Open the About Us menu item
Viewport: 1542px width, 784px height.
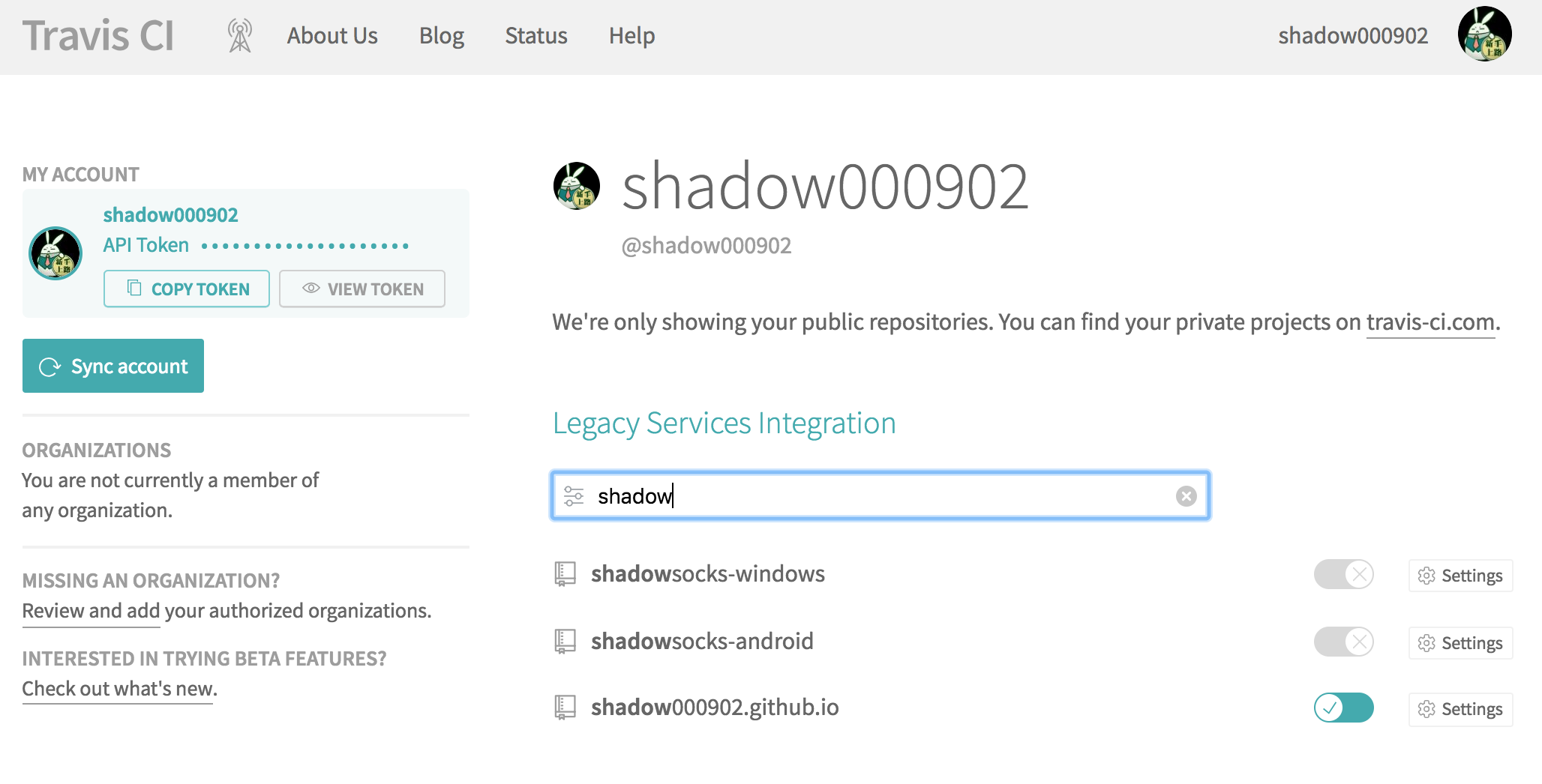[x=332, y=35]
